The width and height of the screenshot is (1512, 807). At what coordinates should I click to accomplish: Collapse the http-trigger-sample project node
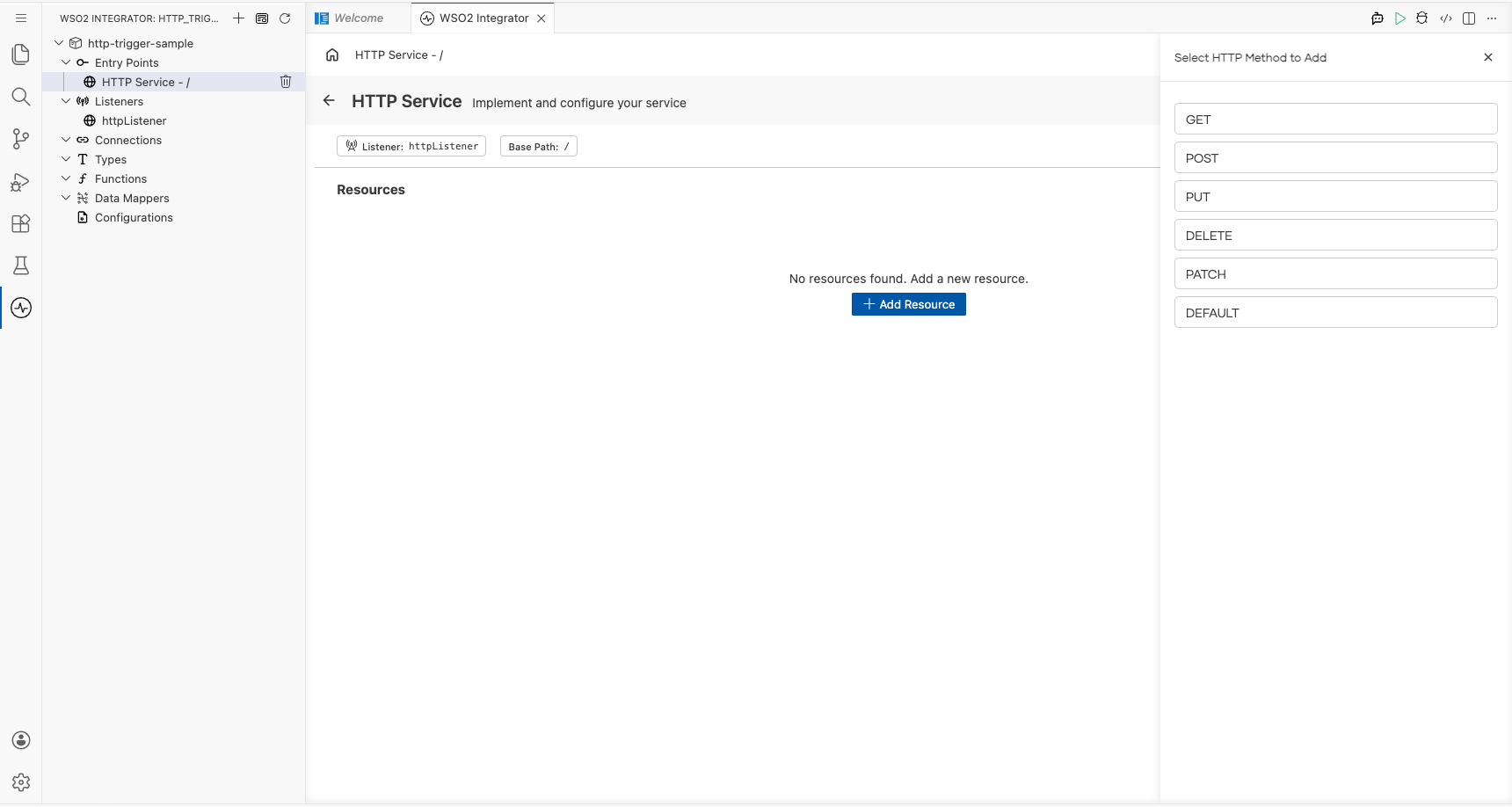(59, 43)
